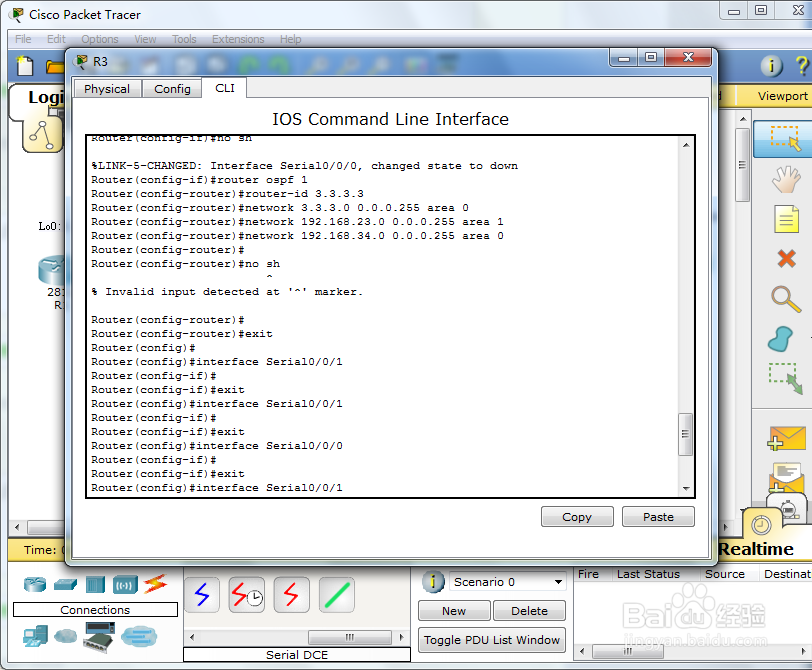812x670 pixels.
Task: Select Custom Made Devices category
Action: [99, 637]
